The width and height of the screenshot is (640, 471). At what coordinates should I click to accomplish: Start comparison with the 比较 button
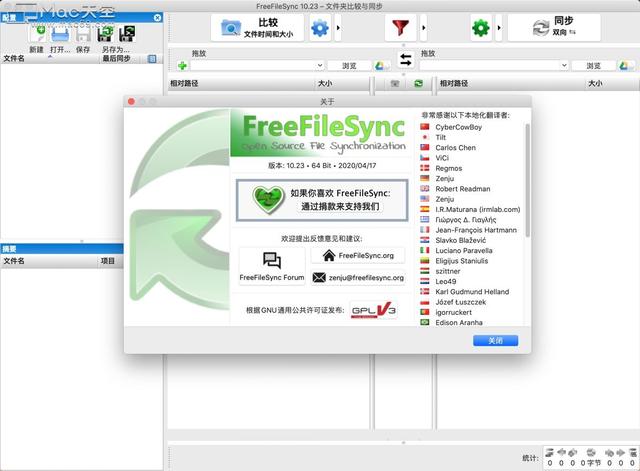coord(257,28)
